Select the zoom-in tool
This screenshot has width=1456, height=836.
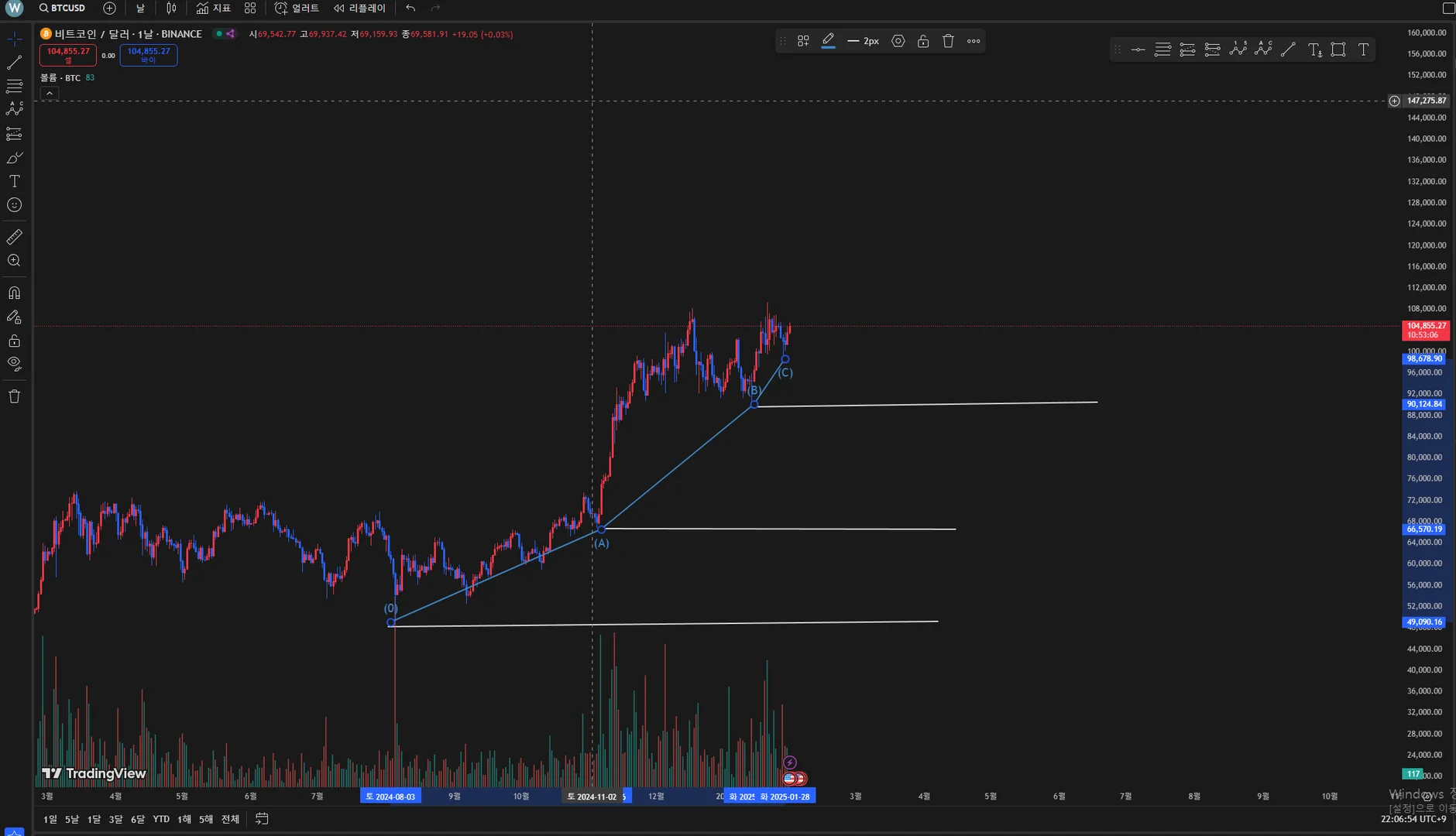(14, 261)
